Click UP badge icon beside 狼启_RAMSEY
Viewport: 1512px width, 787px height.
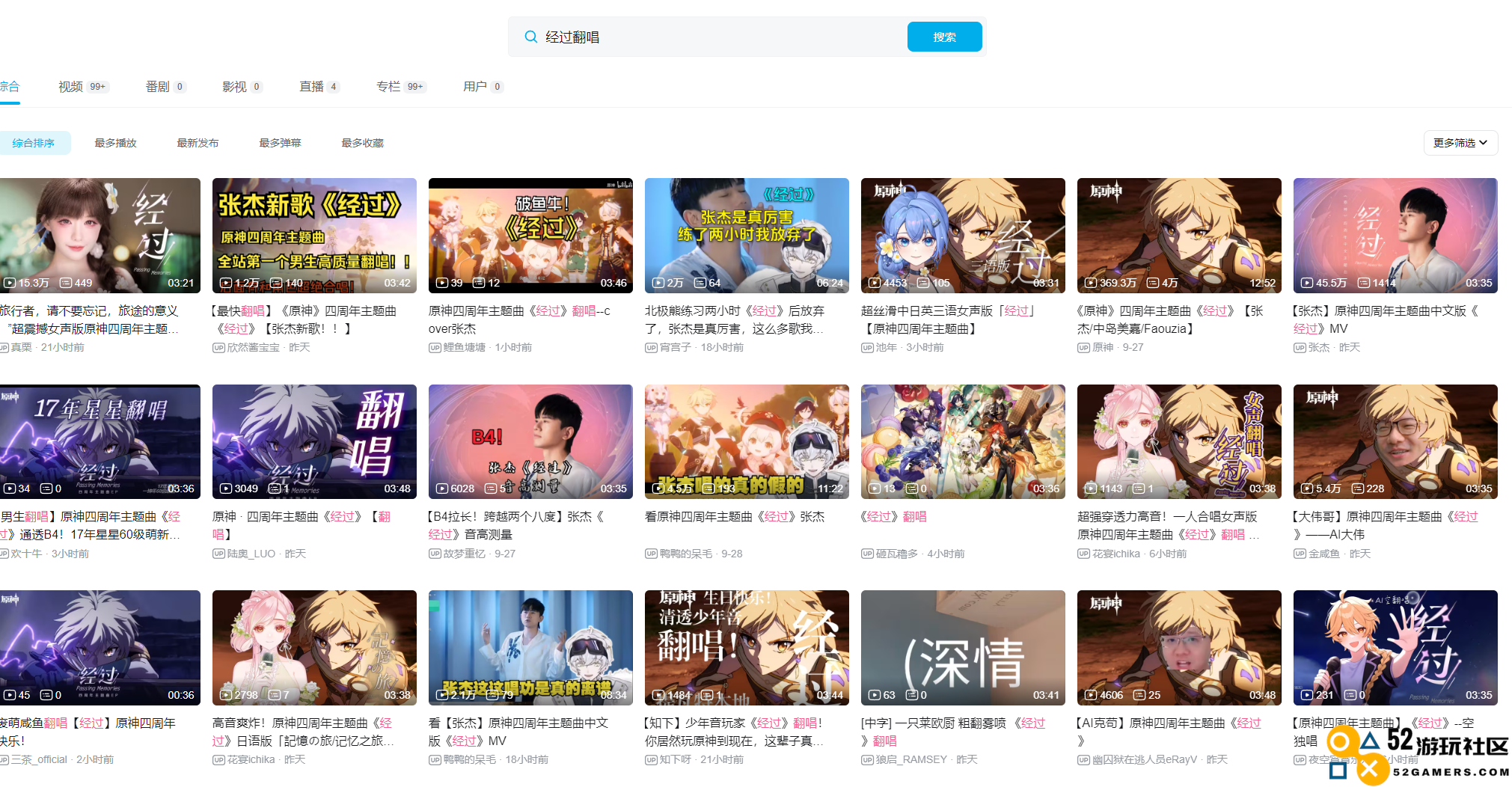coord(867,760)
